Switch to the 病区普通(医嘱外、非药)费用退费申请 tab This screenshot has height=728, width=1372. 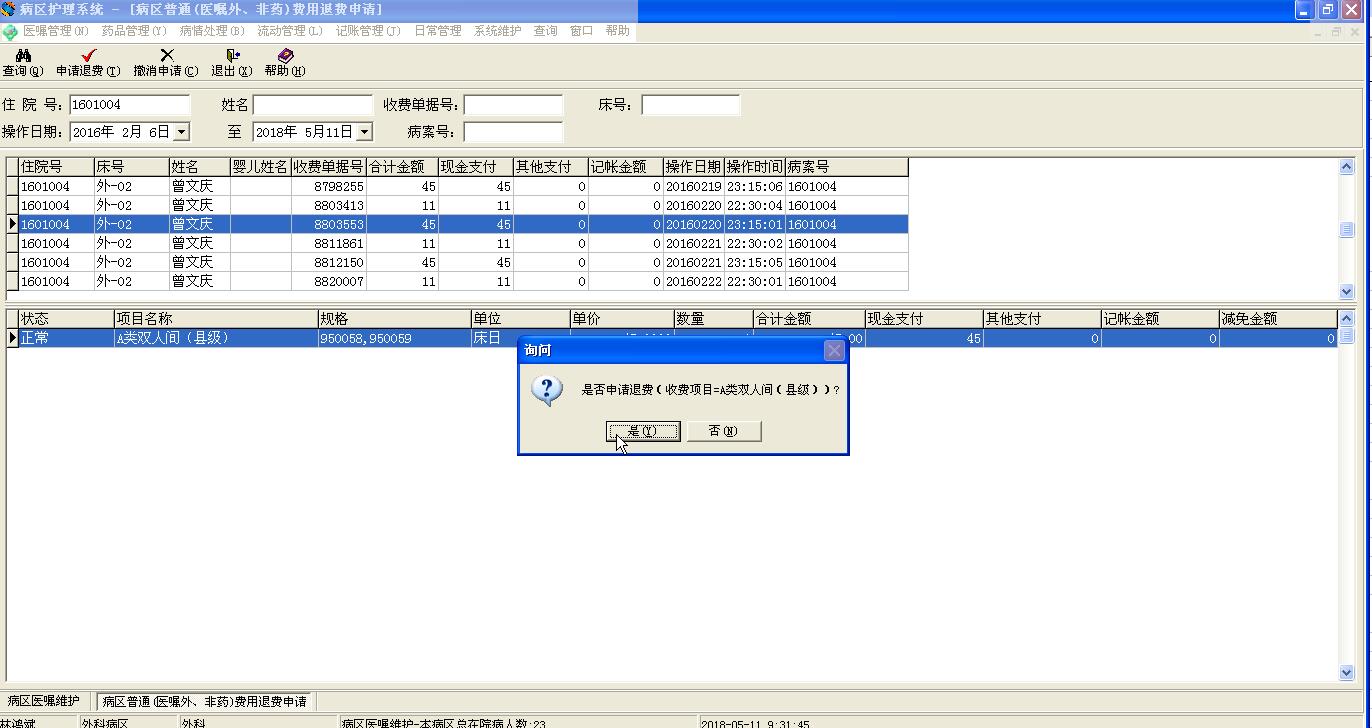(x=205, y=701)
